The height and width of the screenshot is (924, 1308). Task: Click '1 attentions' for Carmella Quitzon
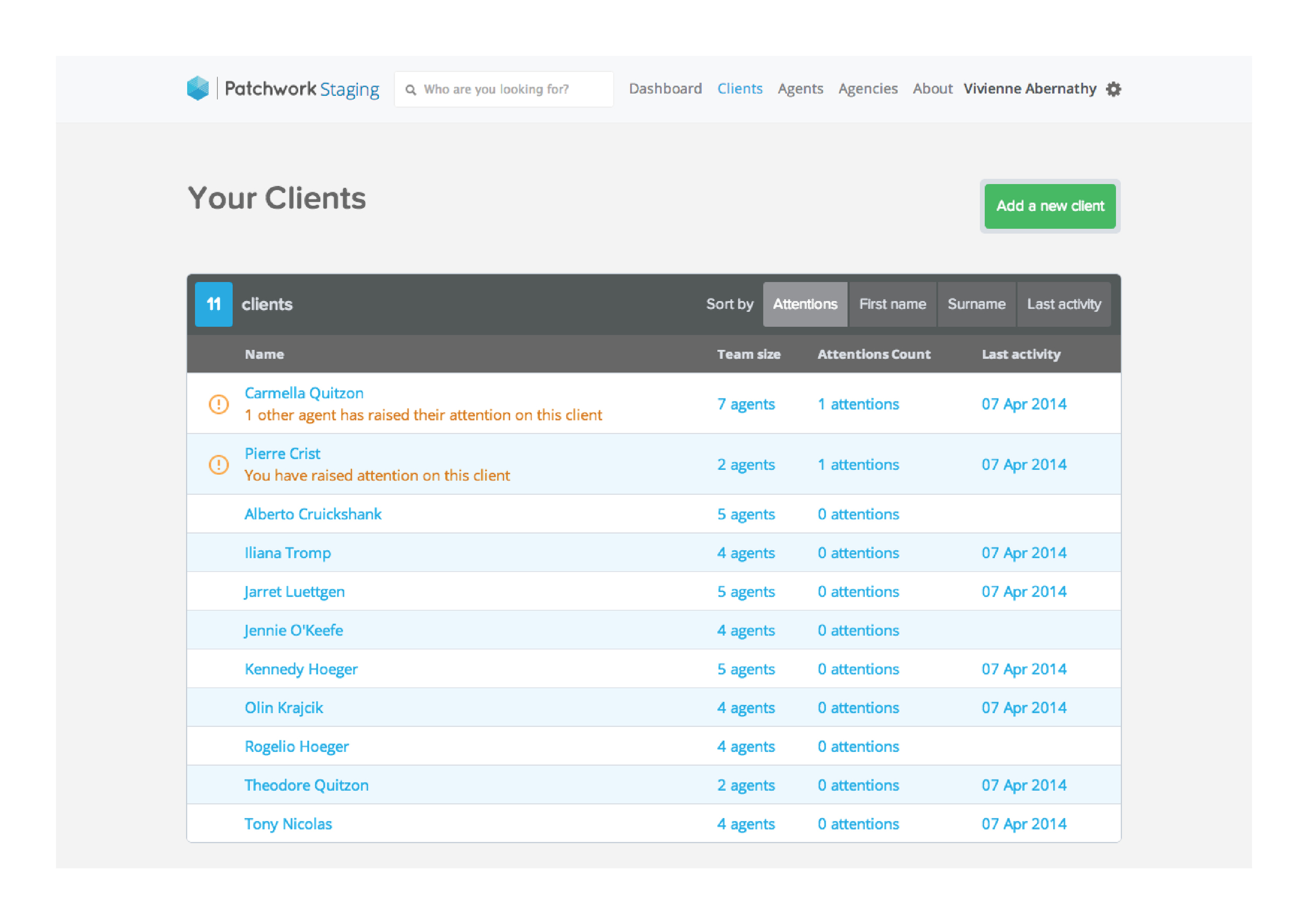858,404
